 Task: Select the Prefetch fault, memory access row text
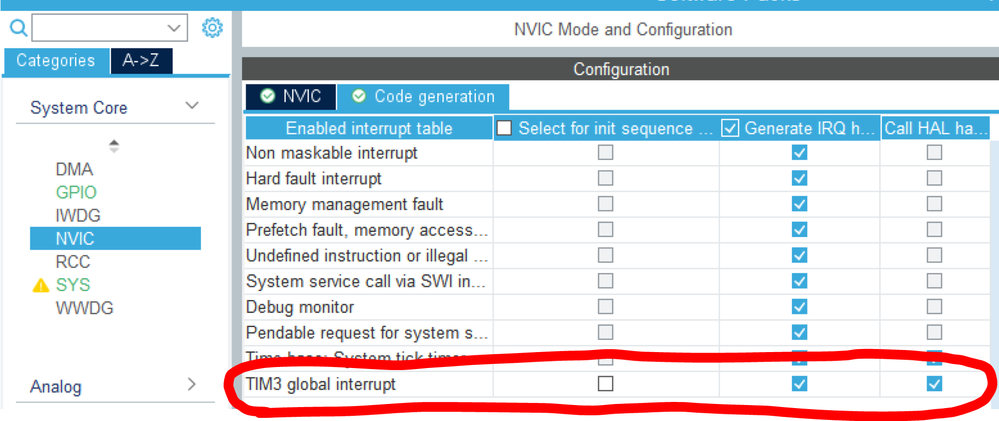tap(368, 229)
